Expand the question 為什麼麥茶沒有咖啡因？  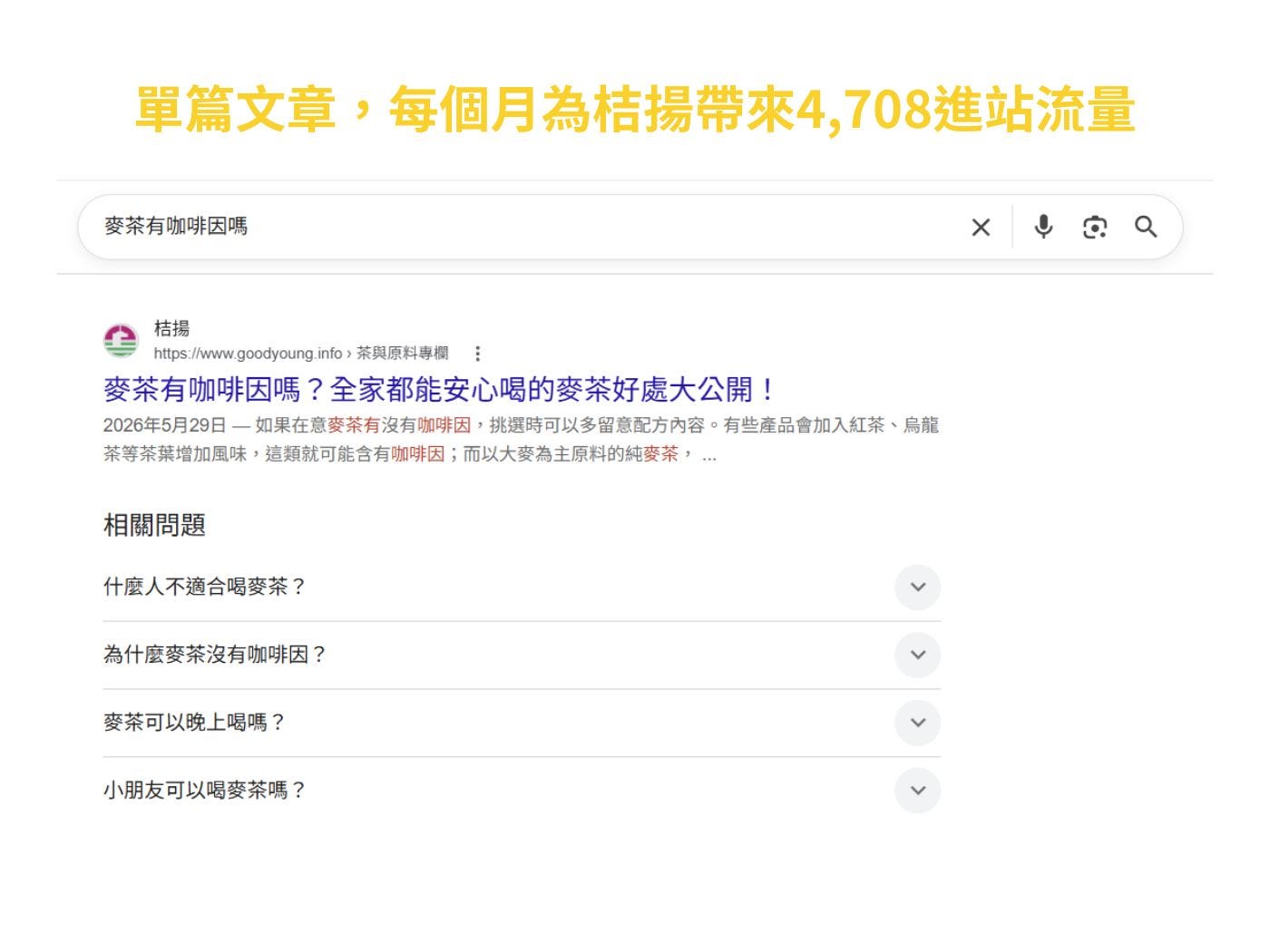(522, 655)
